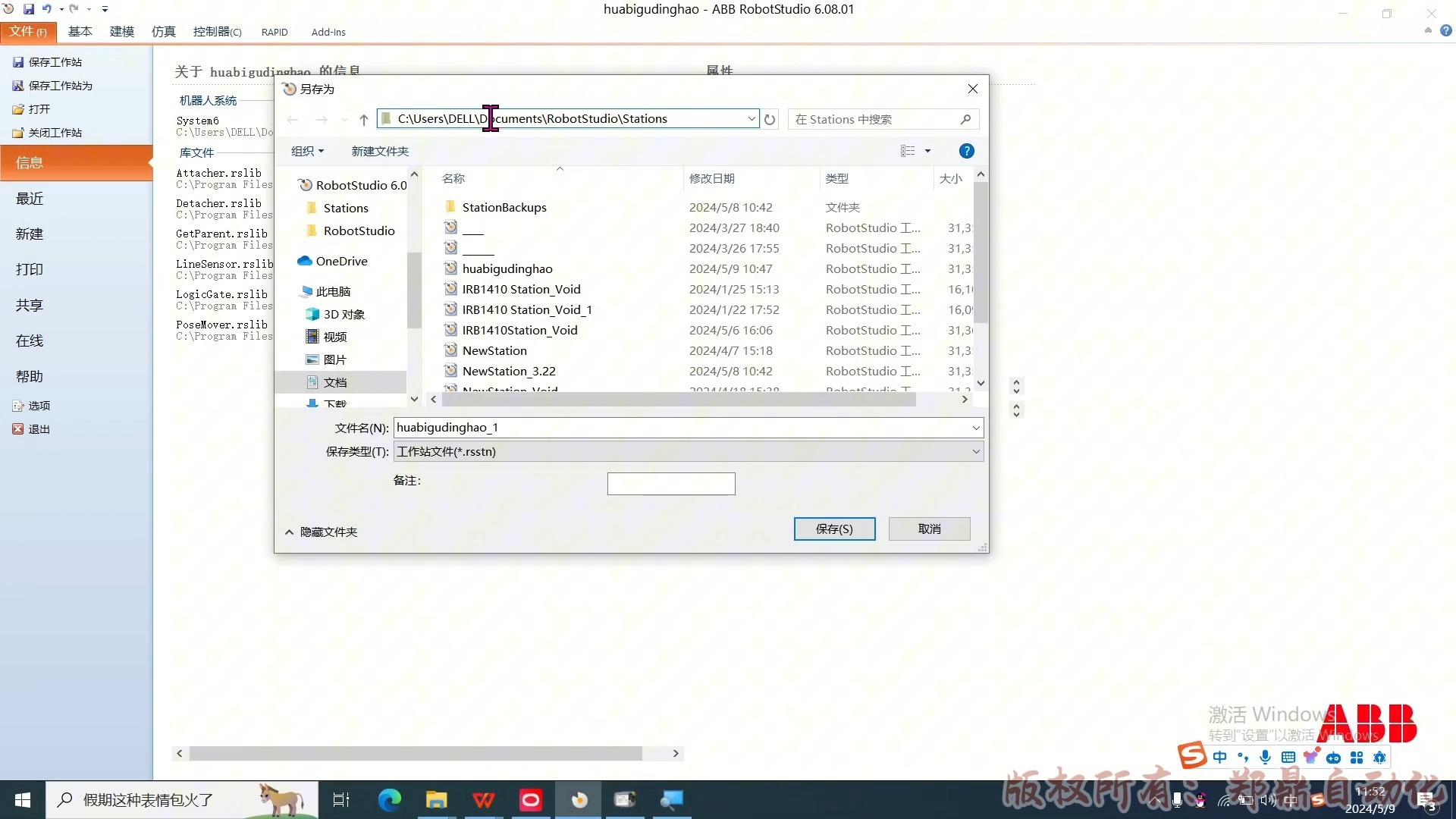Click Windows Start button
The height and width of the screenshot is (819, 1456).
coord(23,800)
